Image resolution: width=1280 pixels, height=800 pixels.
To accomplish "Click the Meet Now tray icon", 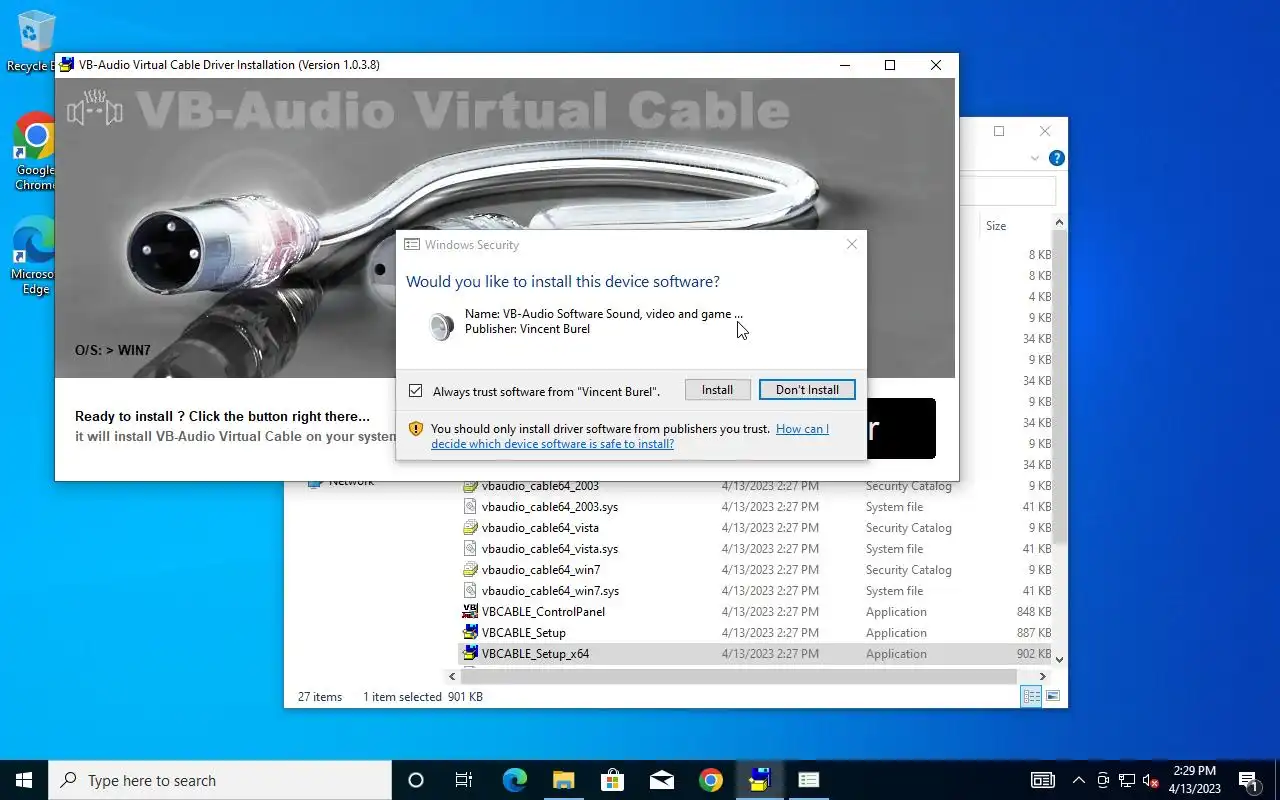I will 1103,780.
